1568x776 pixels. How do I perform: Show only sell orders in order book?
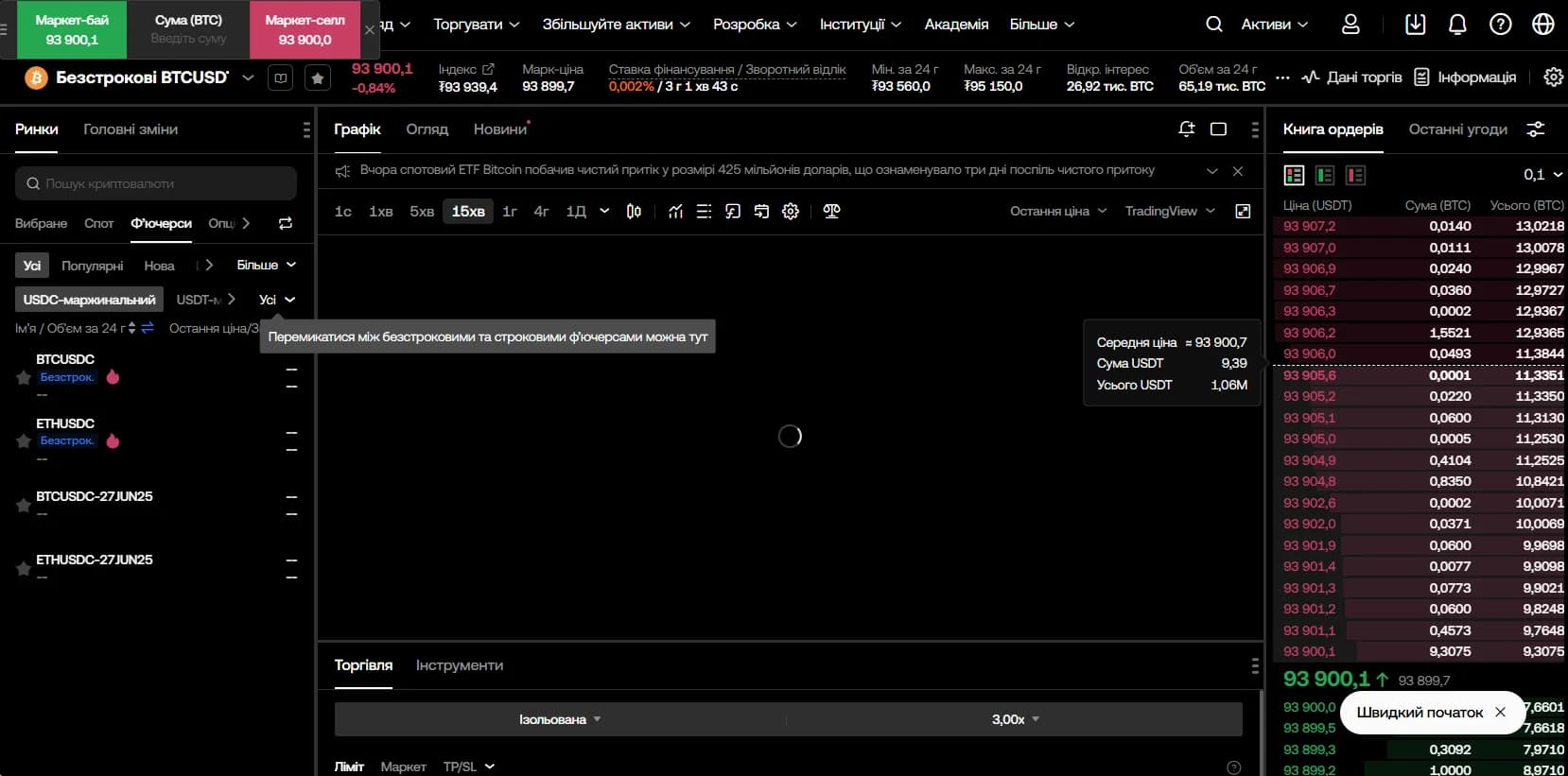(x=1355, y=175)
